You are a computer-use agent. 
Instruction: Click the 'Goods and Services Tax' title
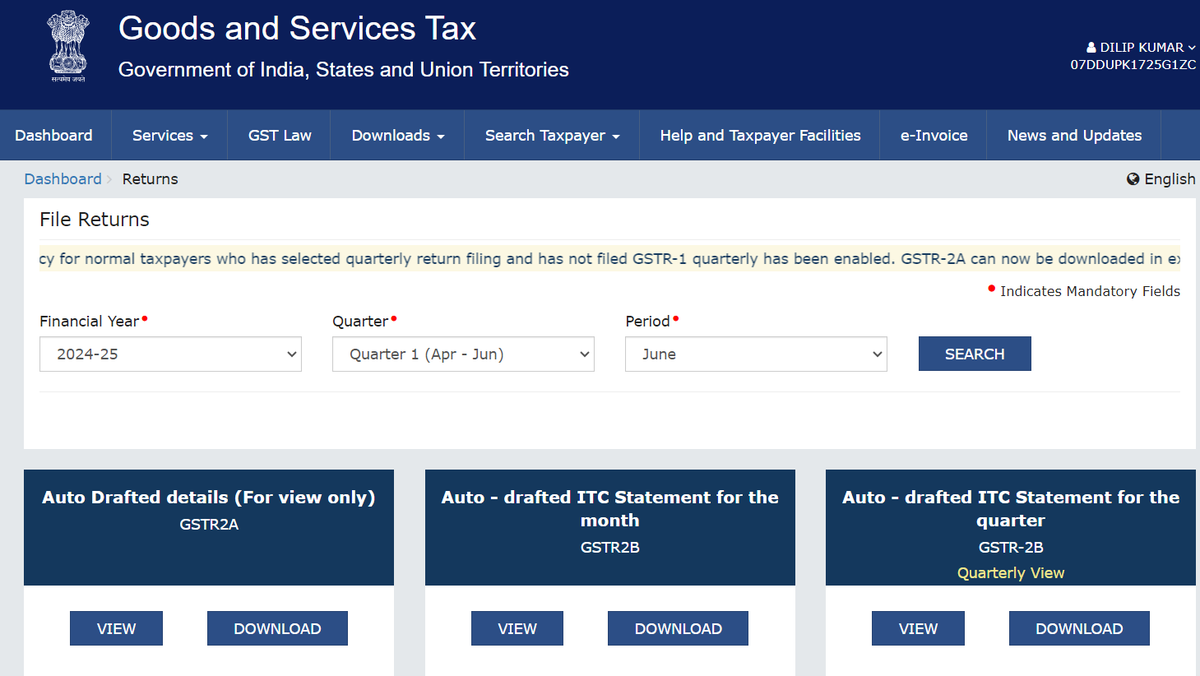[297, 28]
